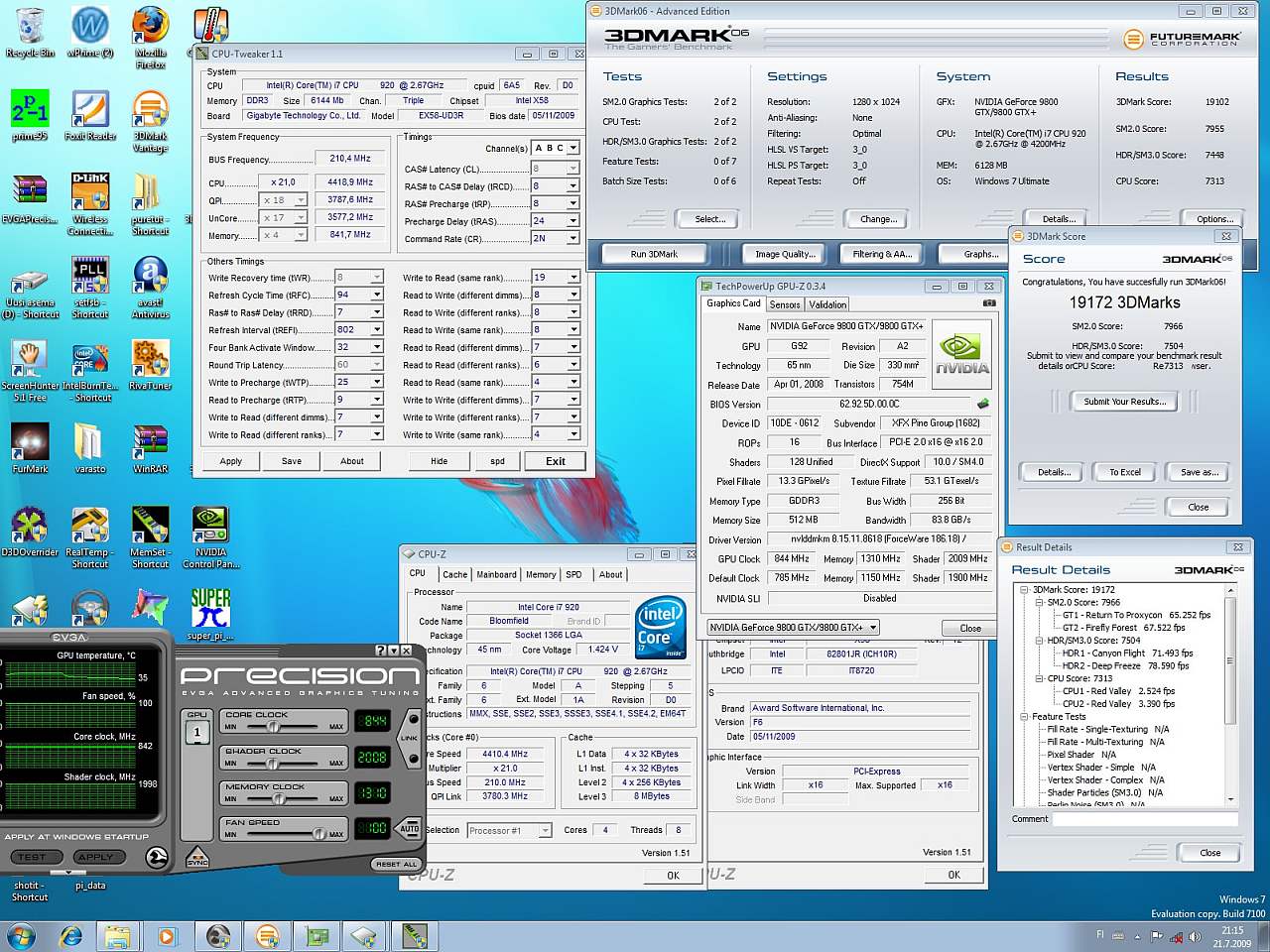Toggle the AUTO fan speed button in Precision
The image size is (1270, 952).
point(410,828)
